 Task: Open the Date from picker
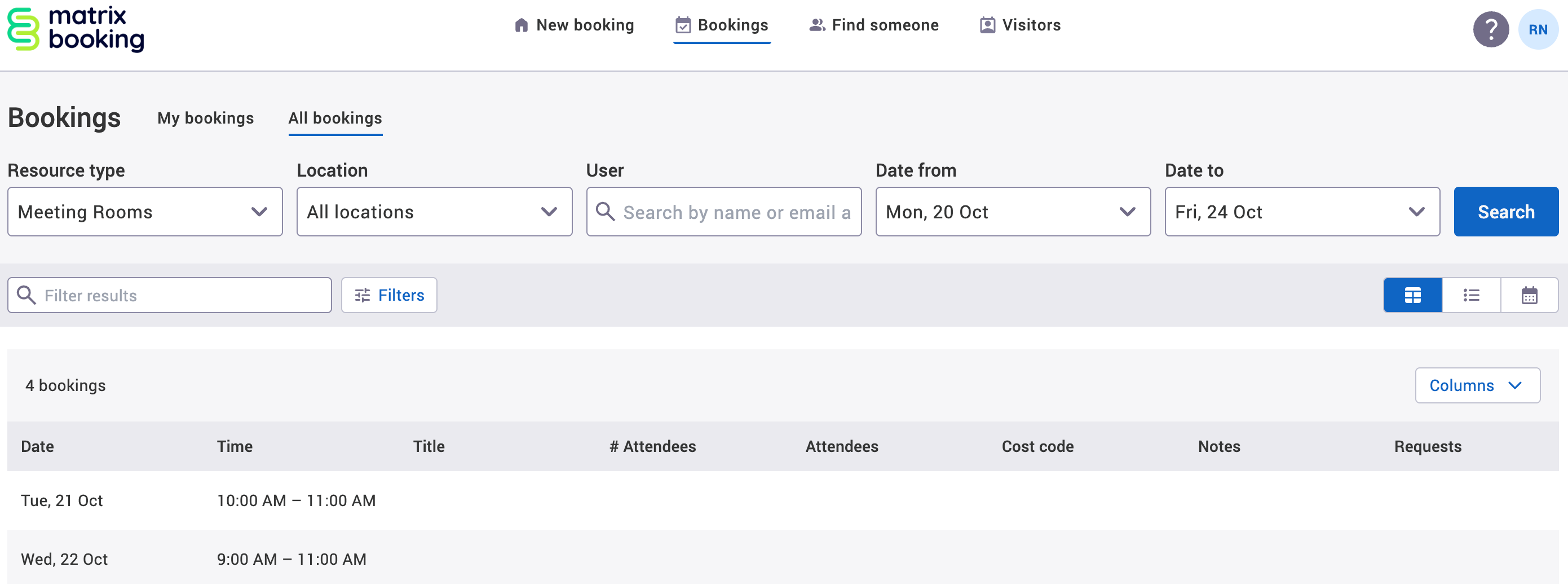tap(1012, 211)
